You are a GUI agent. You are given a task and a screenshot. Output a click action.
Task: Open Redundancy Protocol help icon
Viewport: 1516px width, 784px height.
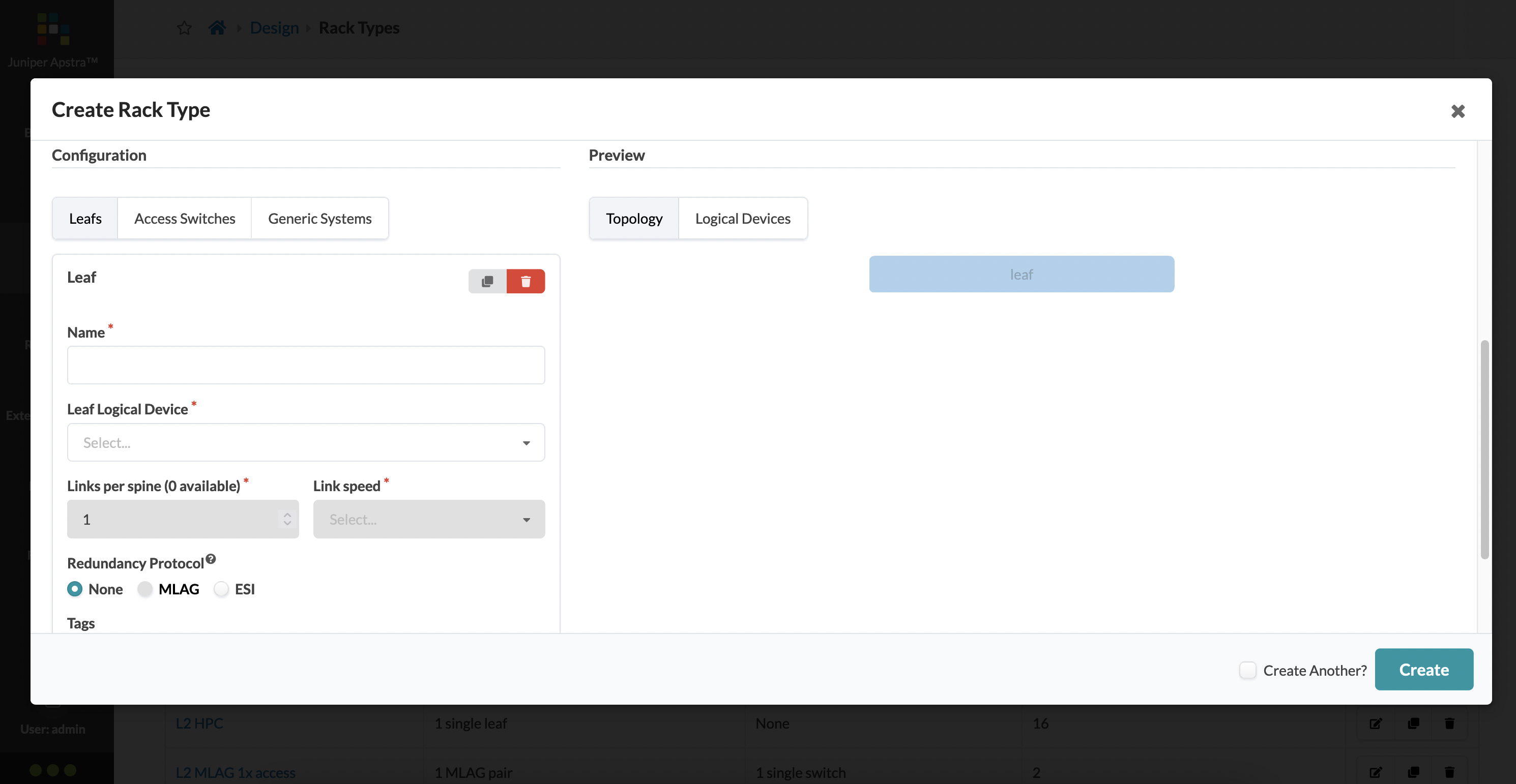click(211, 559)
